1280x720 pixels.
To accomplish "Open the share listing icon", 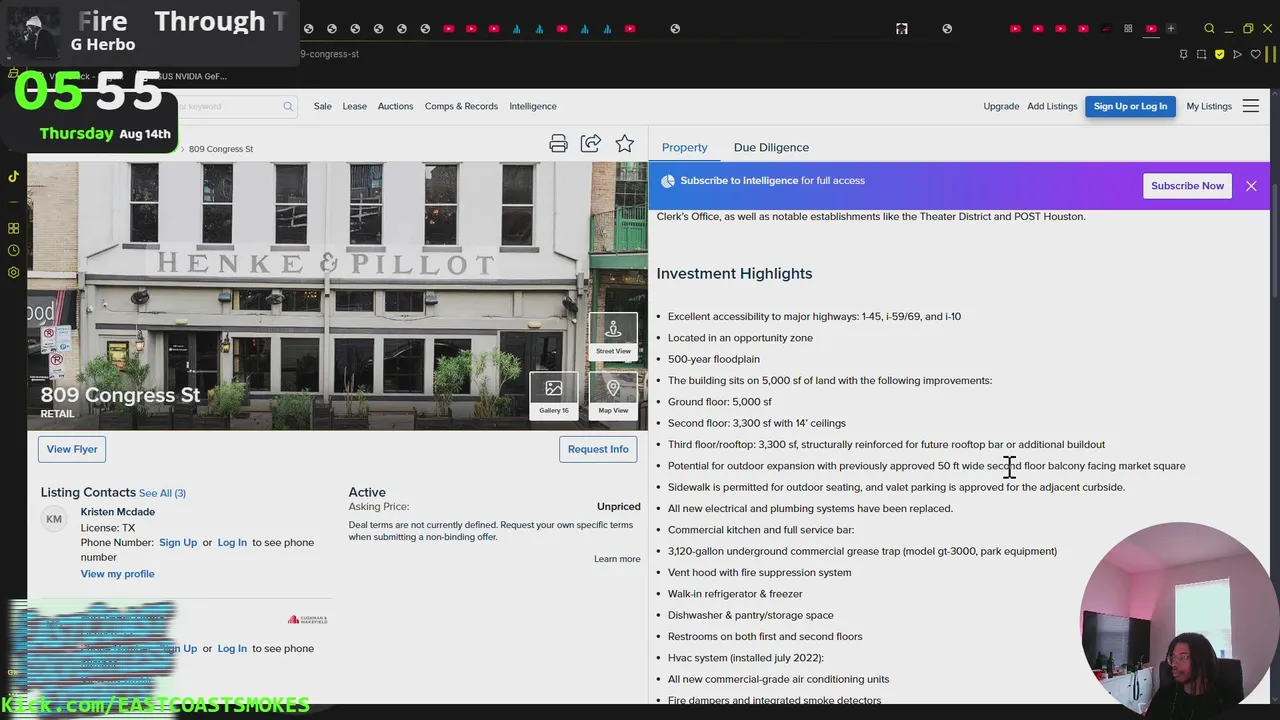I will click(591, 144).
